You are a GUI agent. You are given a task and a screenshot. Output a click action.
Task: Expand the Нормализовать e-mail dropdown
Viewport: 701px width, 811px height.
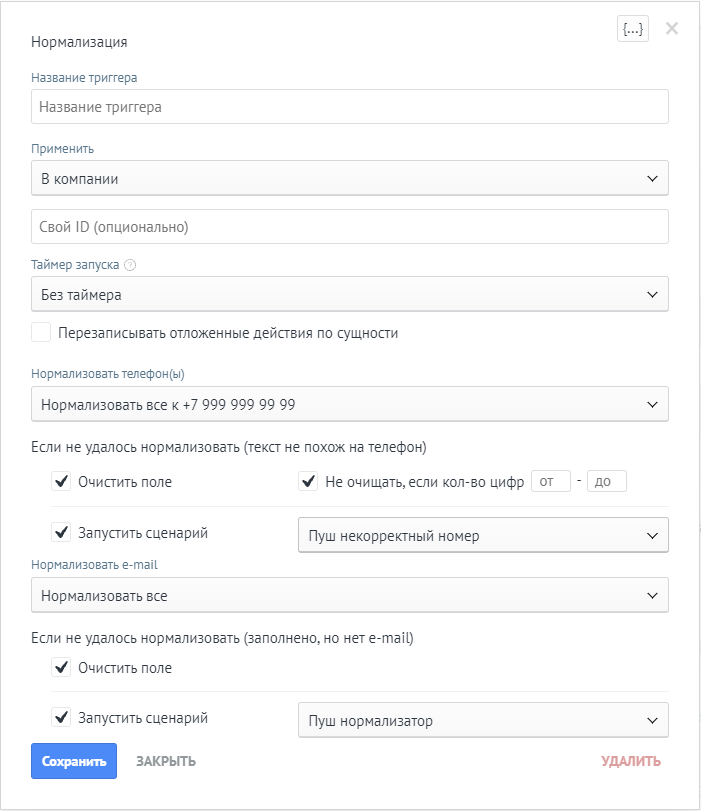(x=349, y=595)
